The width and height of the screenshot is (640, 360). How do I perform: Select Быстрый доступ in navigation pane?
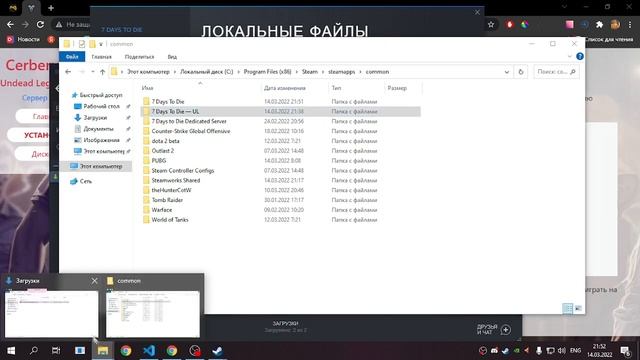100,95
